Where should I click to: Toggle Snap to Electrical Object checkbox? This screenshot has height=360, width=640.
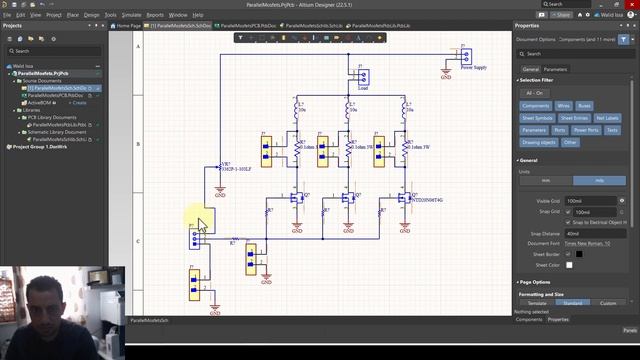coord(568,222)
